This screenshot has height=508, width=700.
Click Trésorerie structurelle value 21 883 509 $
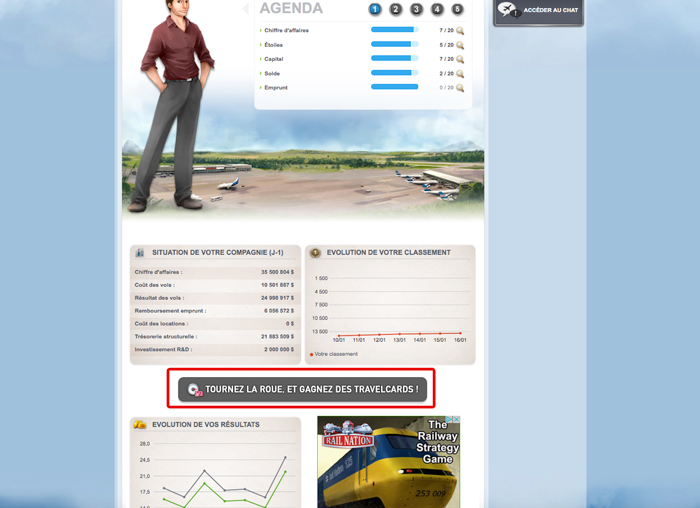pos(277,337)
